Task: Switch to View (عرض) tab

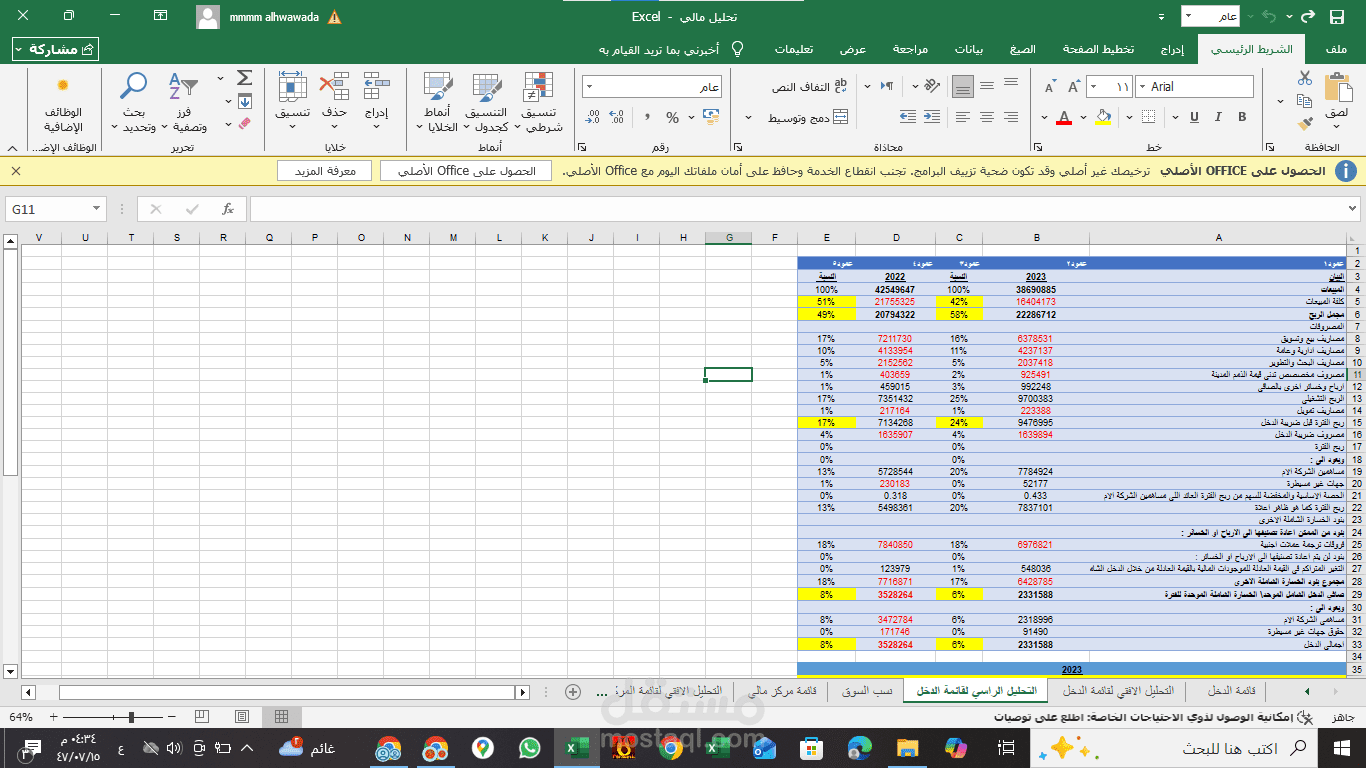Action: [853, 49]
